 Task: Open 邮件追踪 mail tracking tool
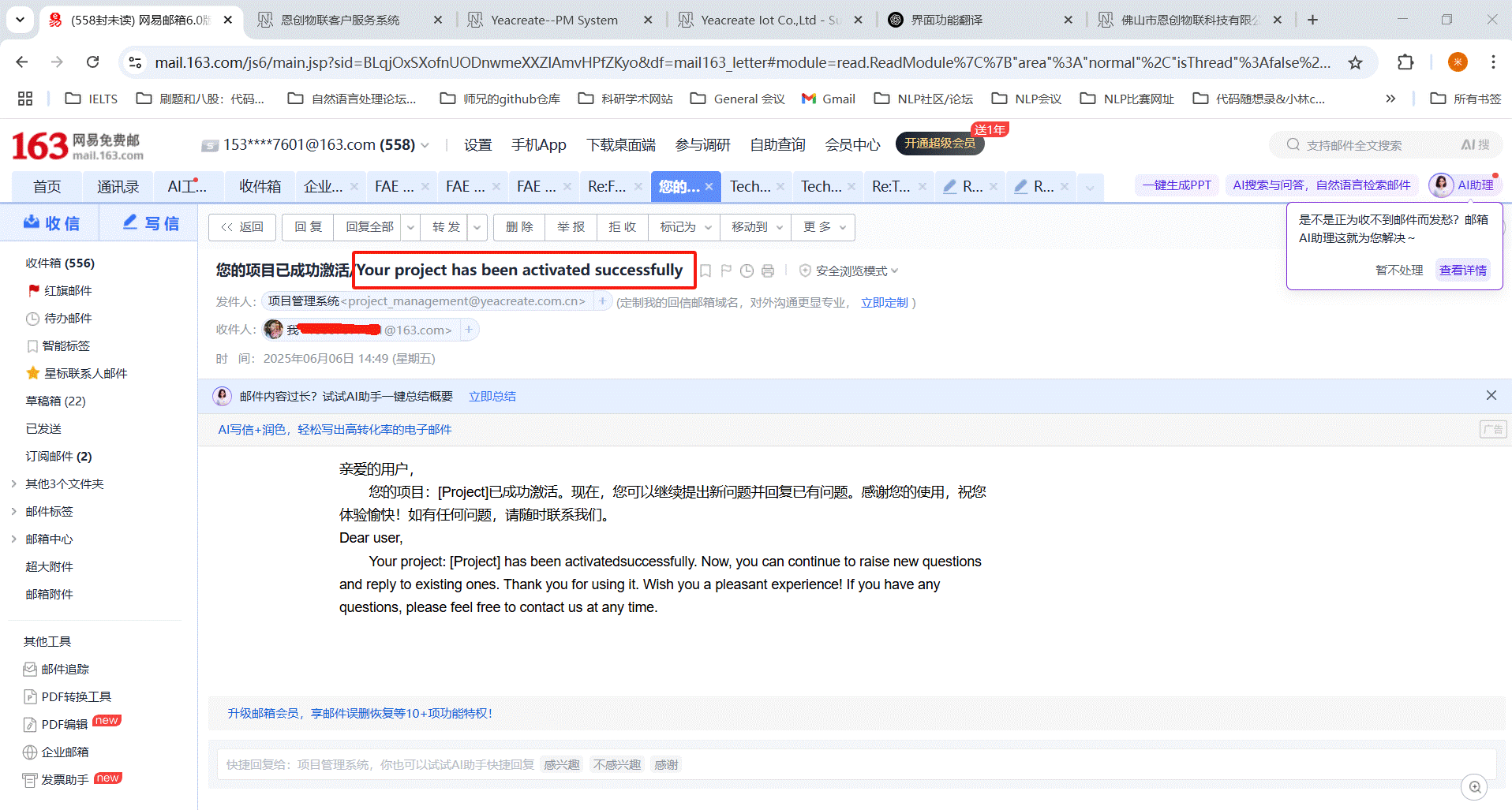pos(65,669)
